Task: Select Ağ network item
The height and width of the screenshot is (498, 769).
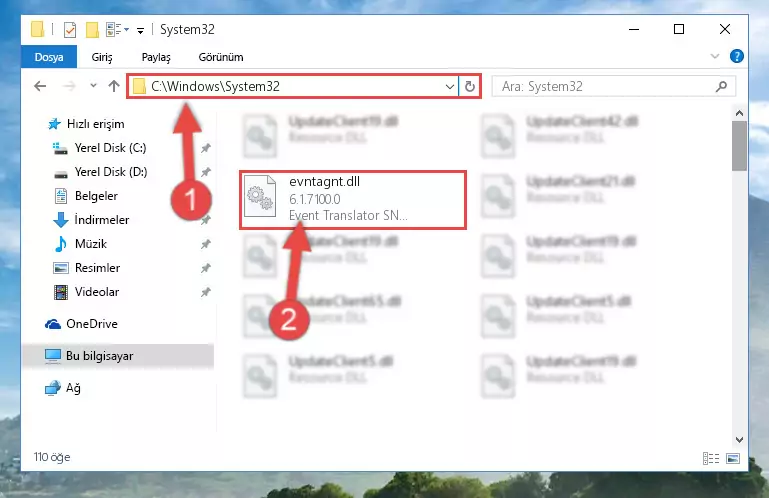Action: [x=73, y=388]
